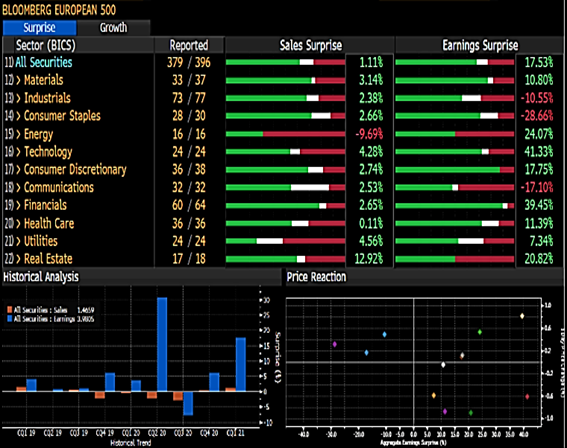Screen dimensions: 567x448
Task: Click the Energy sales surprise bar
Action: point(286,134)
